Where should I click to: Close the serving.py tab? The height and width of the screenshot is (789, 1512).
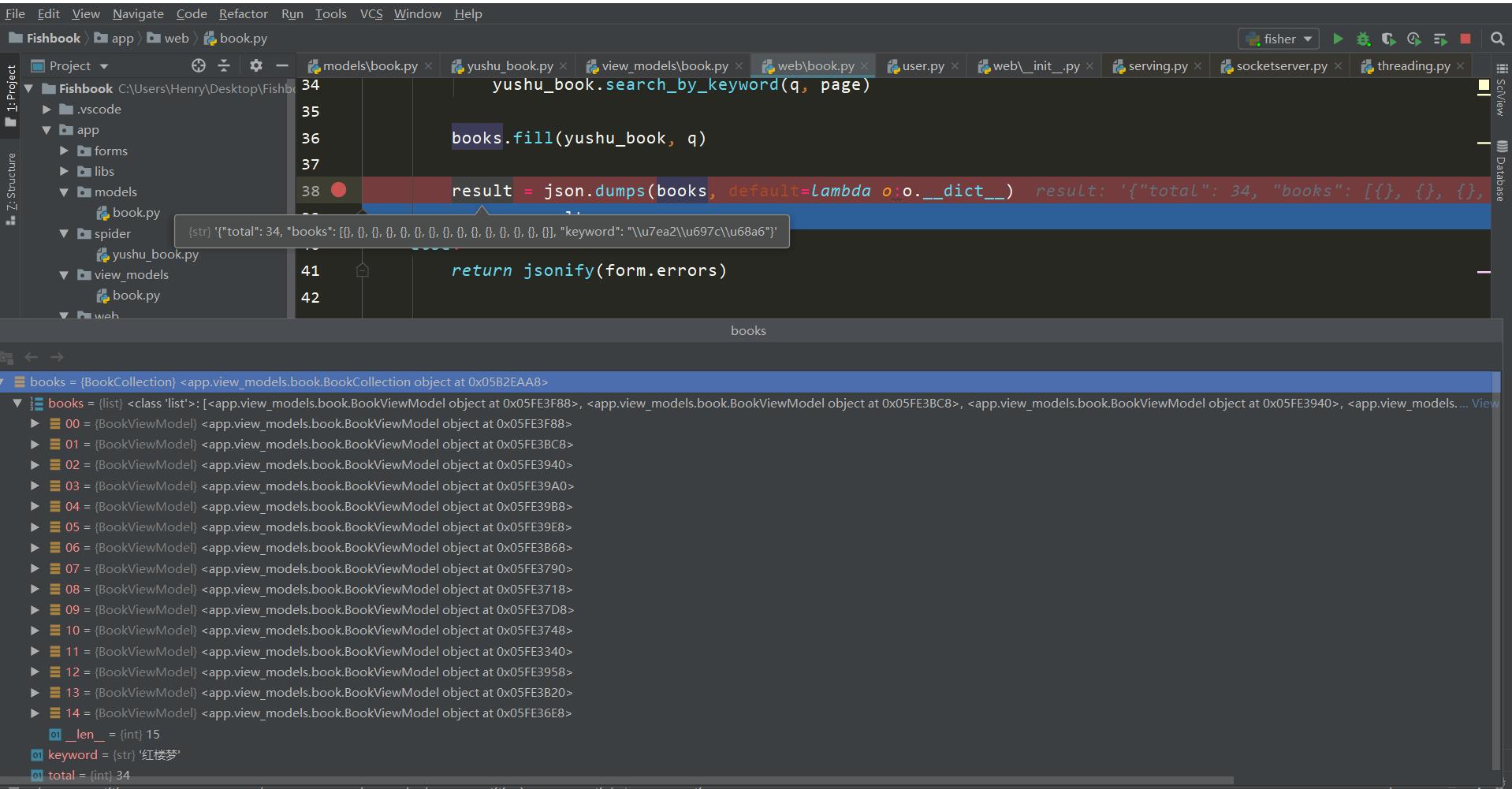click(1197, 66)
